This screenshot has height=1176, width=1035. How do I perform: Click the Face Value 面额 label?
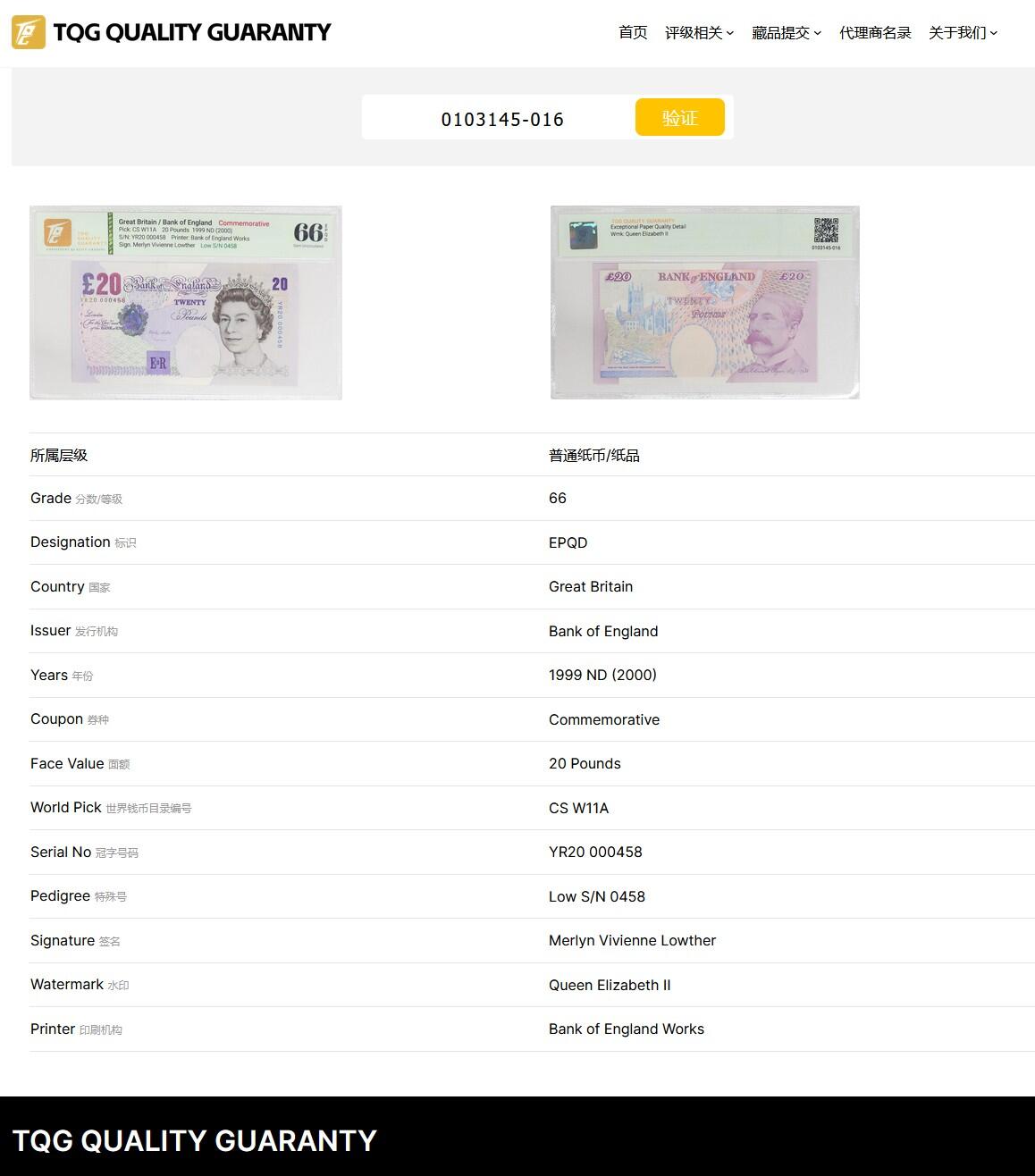pyautogui.click(x=80, y=764)
